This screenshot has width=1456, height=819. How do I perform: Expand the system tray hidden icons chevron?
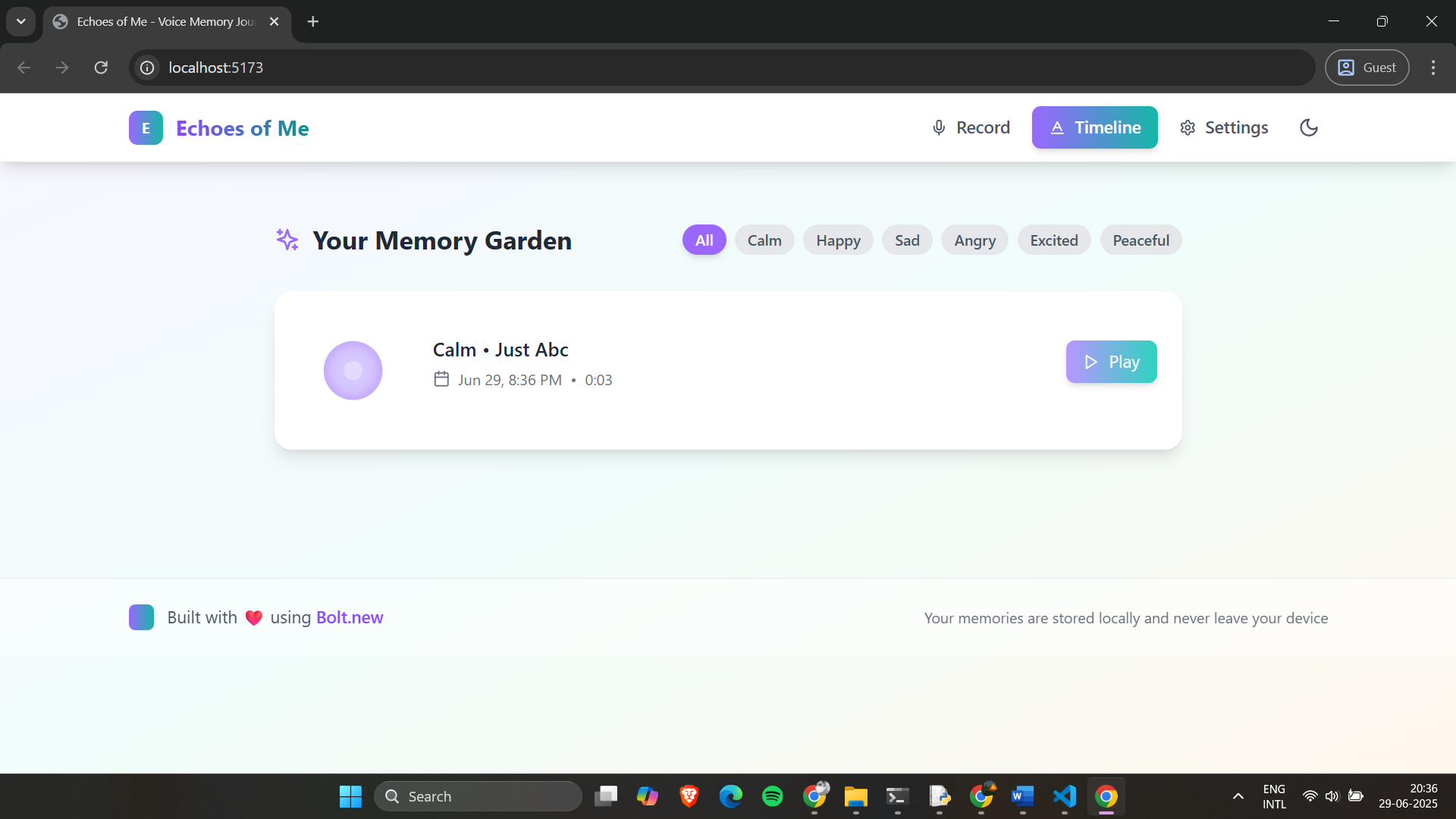pos(1238,796)
